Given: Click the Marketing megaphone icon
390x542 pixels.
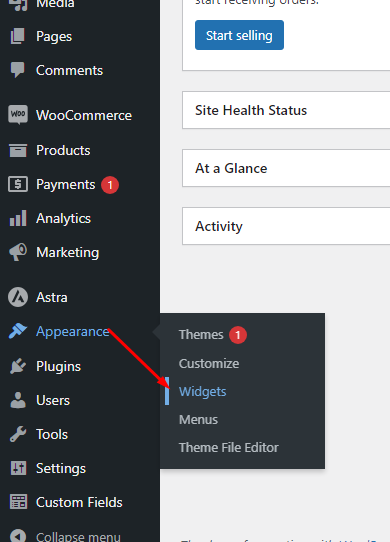Looking at the screenshot, I should pyautogui.click(x=18, y=253).
